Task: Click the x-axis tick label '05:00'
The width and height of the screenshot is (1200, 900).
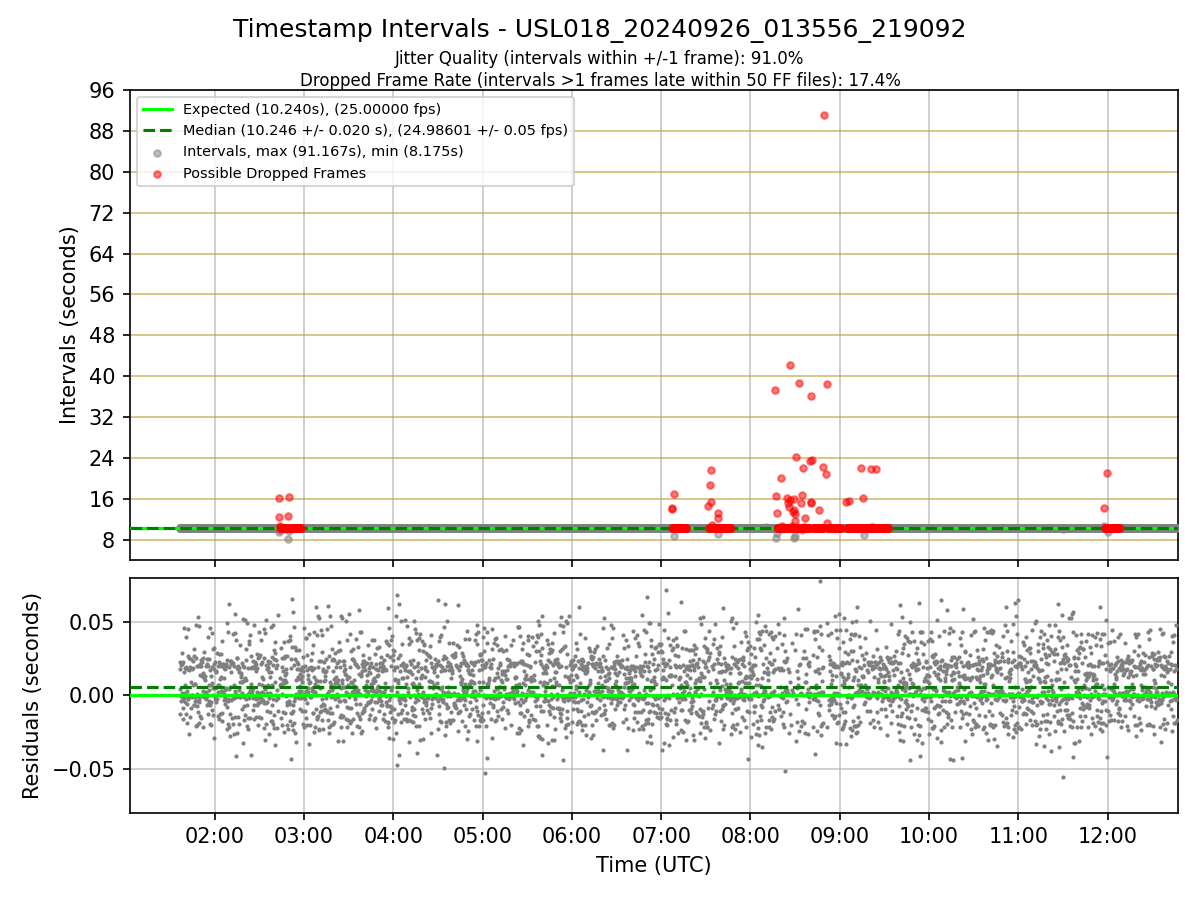Action: coord(482,835)
